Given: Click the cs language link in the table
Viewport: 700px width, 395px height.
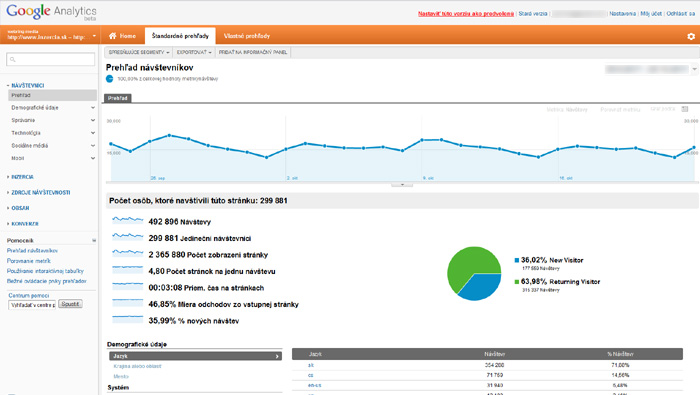Looking at the screenshot, I should coord(311,375).
